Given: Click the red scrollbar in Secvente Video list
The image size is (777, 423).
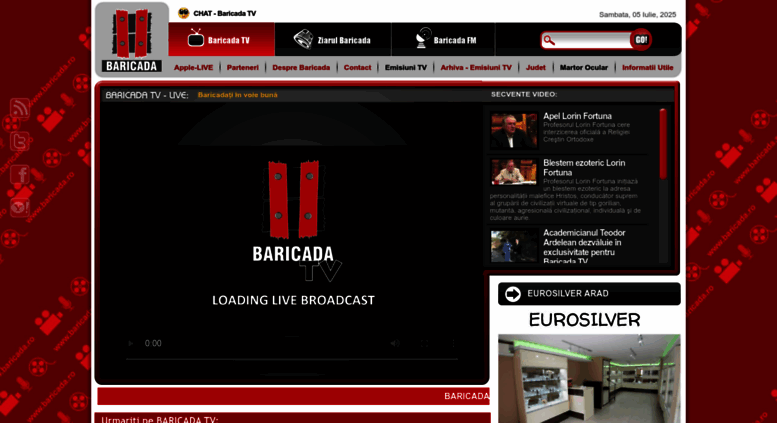Looking at the screenshot, I should point(663,144).
